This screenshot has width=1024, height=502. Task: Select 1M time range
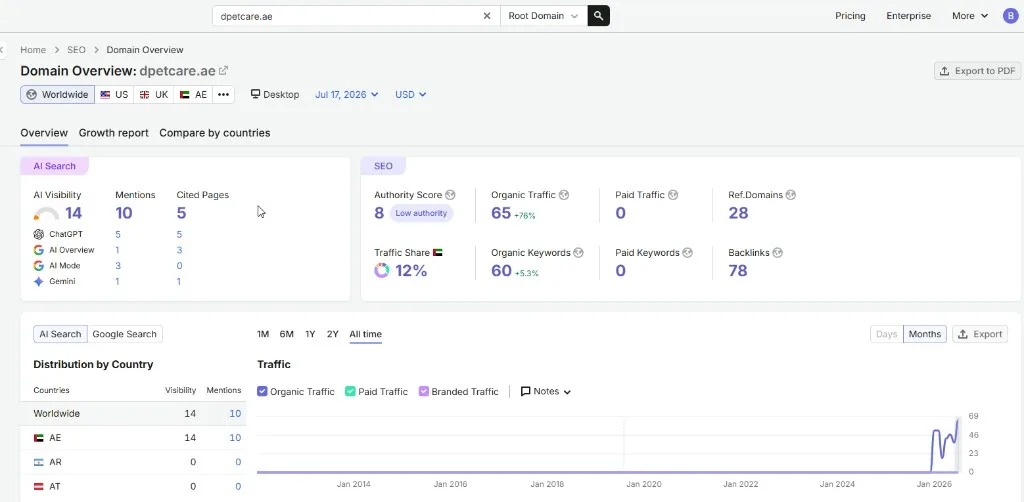(x=263, y=334)
